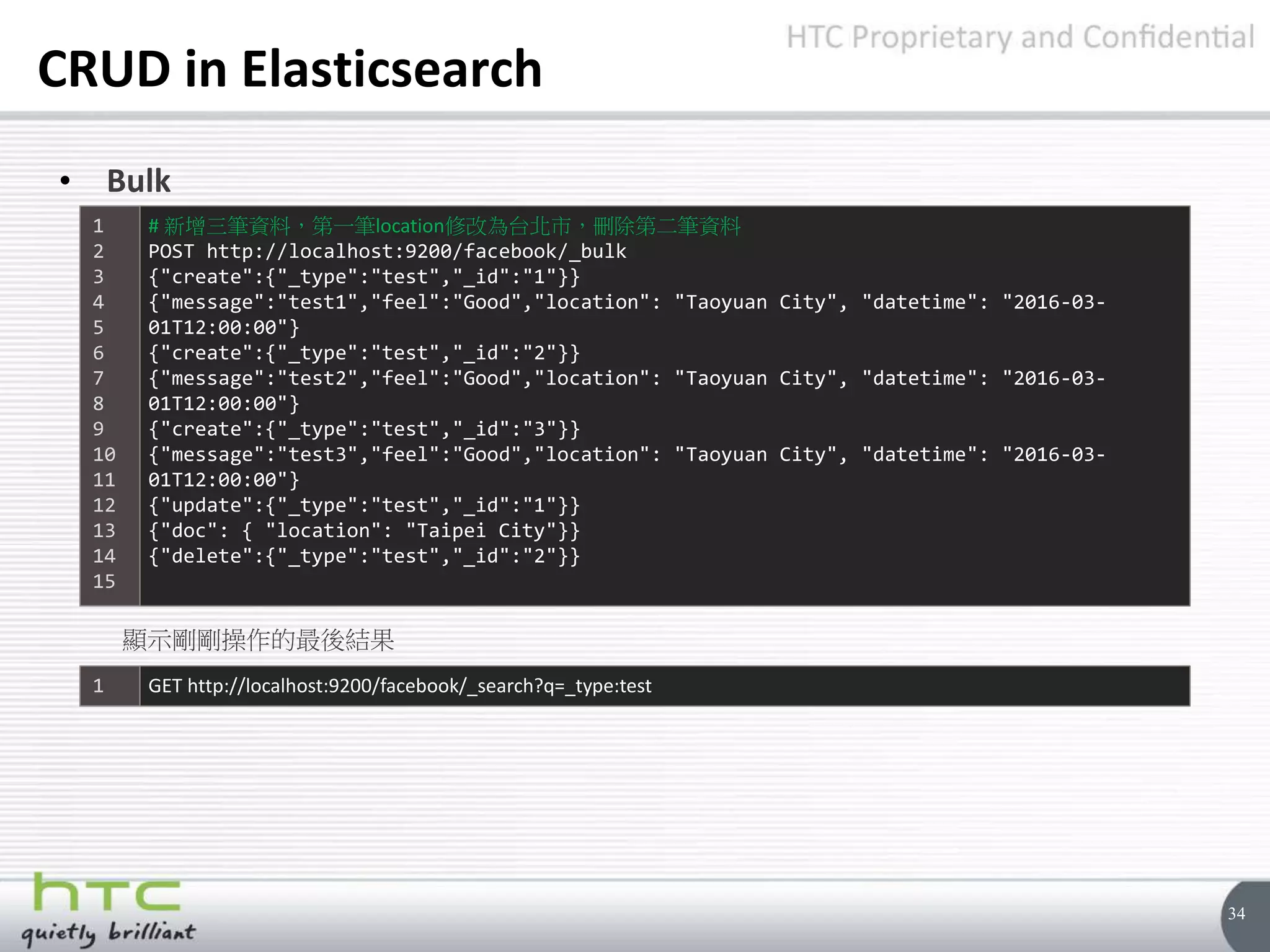Click line number 15 in gutter

104,582
